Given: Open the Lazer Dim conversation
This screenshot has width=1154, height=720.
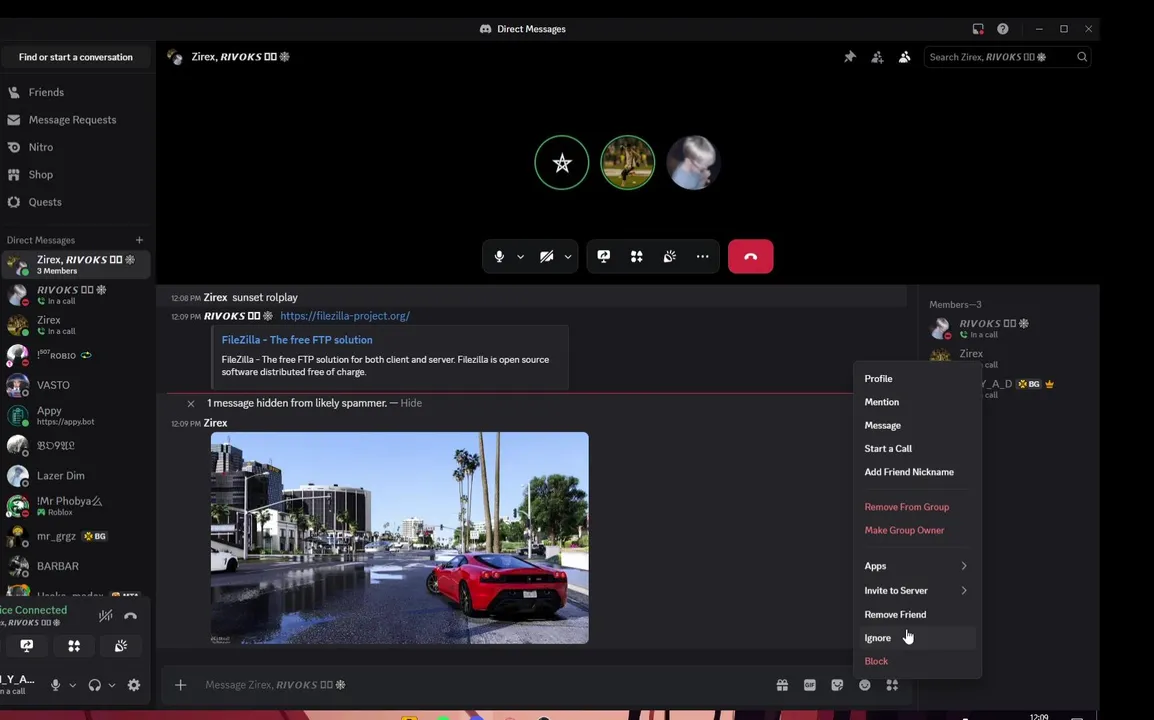Looking at the screenshot, I should [x=76, y=476].
